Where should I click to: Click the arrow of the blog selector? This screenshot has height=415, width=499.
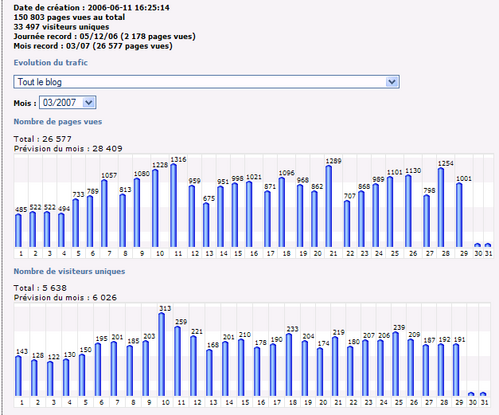[x=392, y=82]
